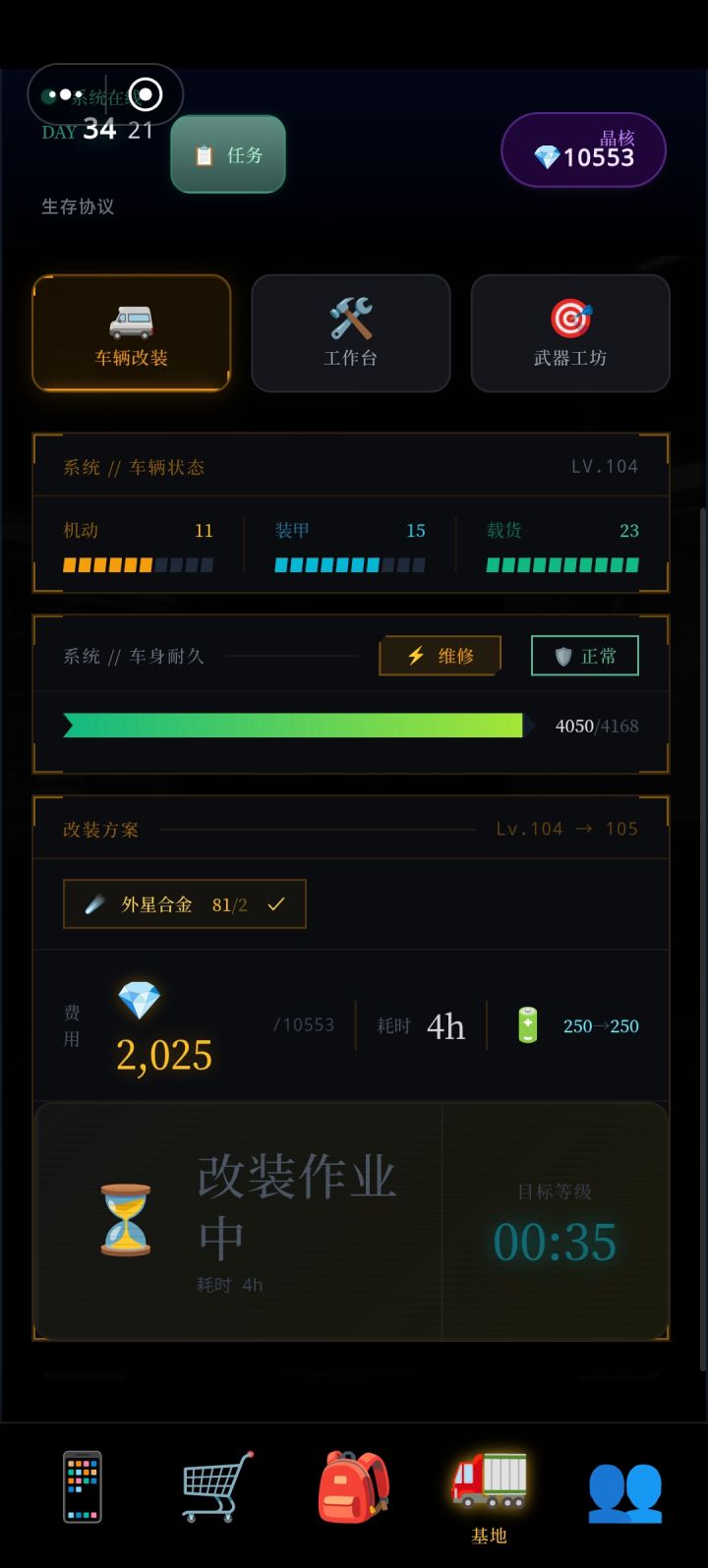The image size is (708, 1568).
Task: Open the phone icon in bottom navigation
Action: coord(83,1485)
